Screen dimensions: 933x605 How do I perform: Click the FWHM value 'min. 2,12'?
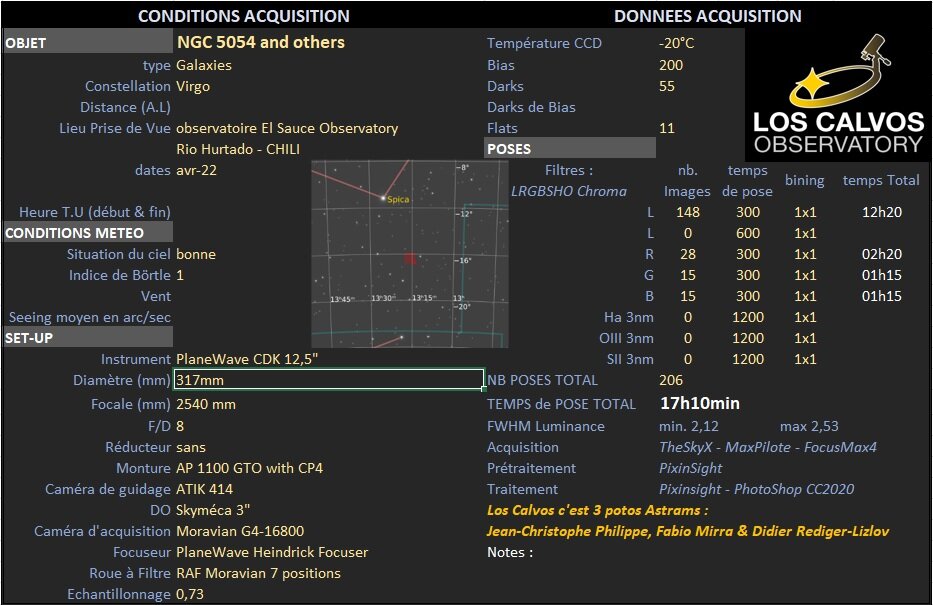[688, 426]
